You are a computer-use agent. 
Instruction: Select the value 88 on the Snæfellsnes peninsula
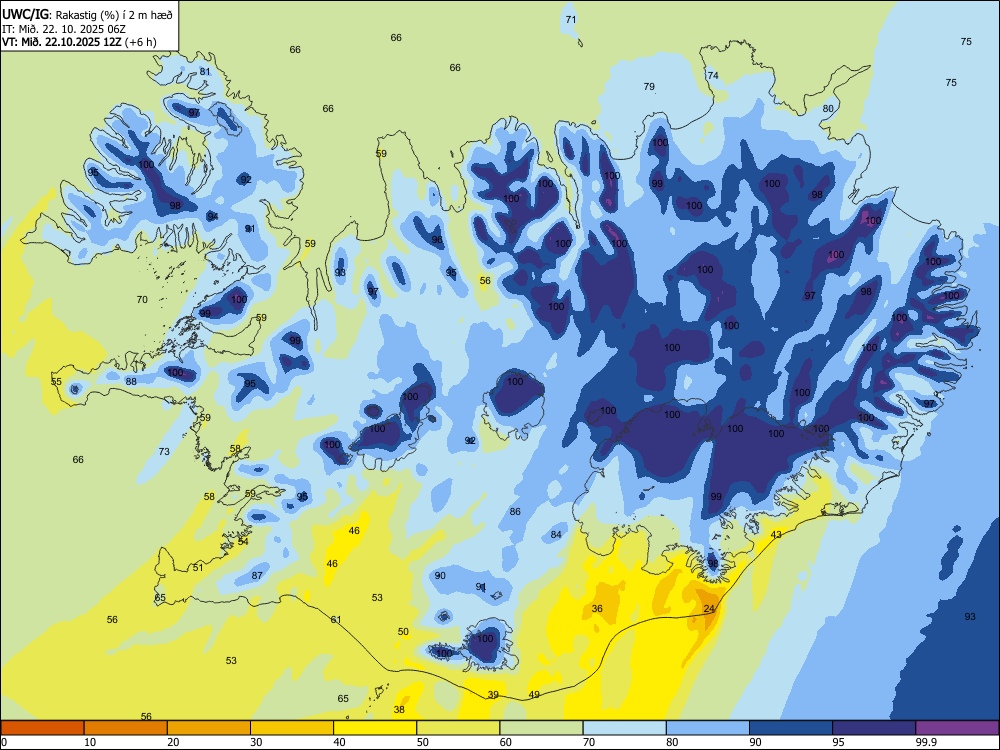[131, 381]
